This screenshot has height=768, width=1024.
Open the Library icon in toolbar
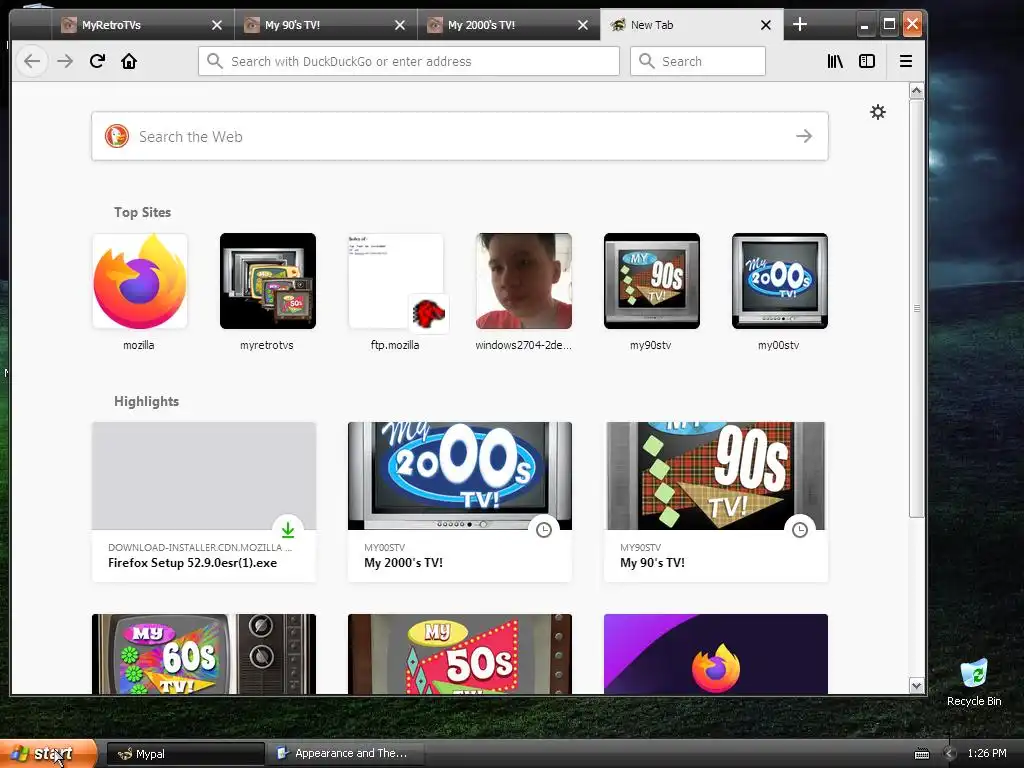[x=835, y=61]
